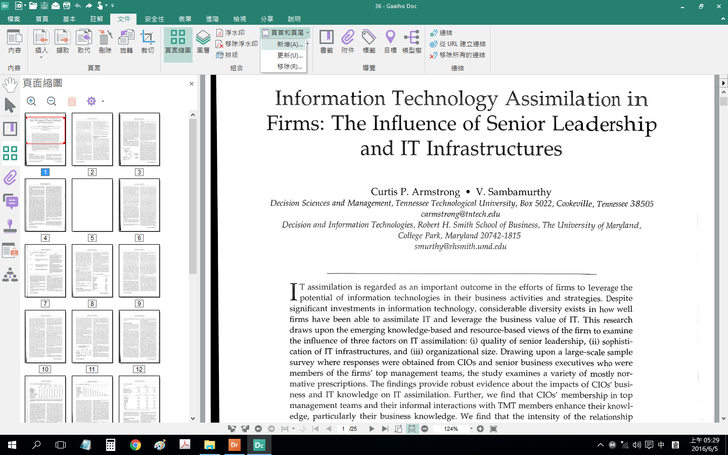
Task: Zoom in thumbnails with magnifier plus icon
Action: [x=31, y=101]
